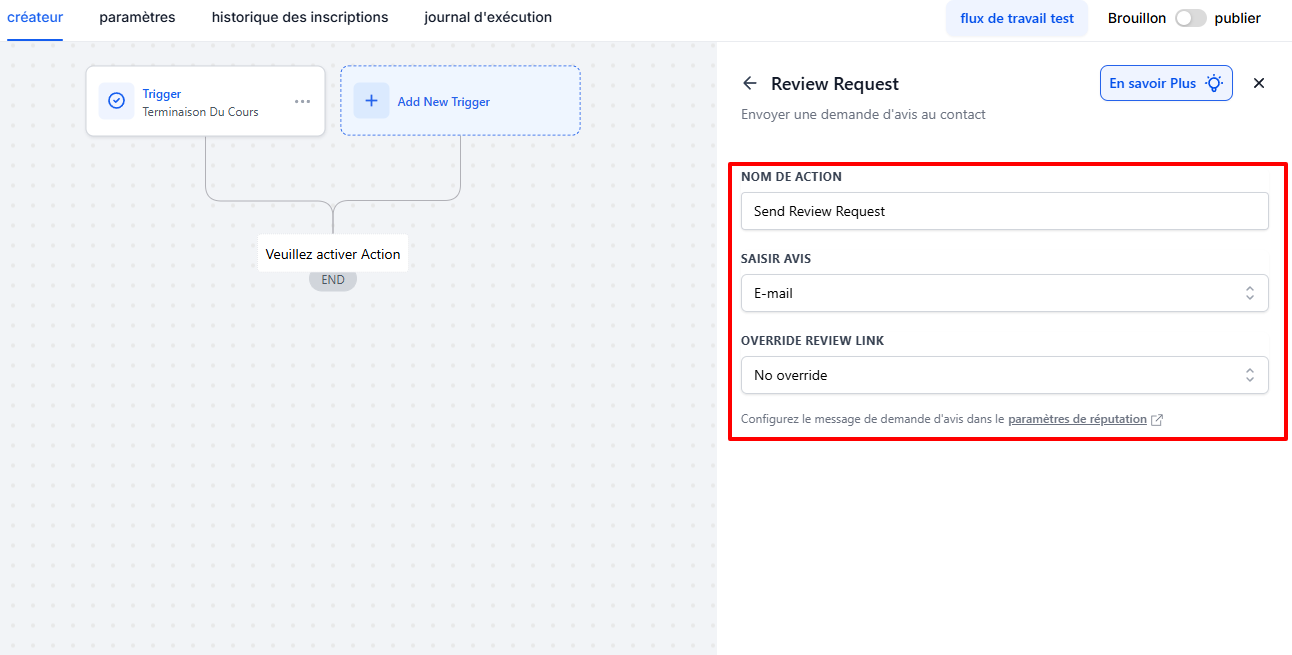Open the historique des inscriptions tab
The width and height of the screenshot is (1292, 655).
click(x=300, y=18)
